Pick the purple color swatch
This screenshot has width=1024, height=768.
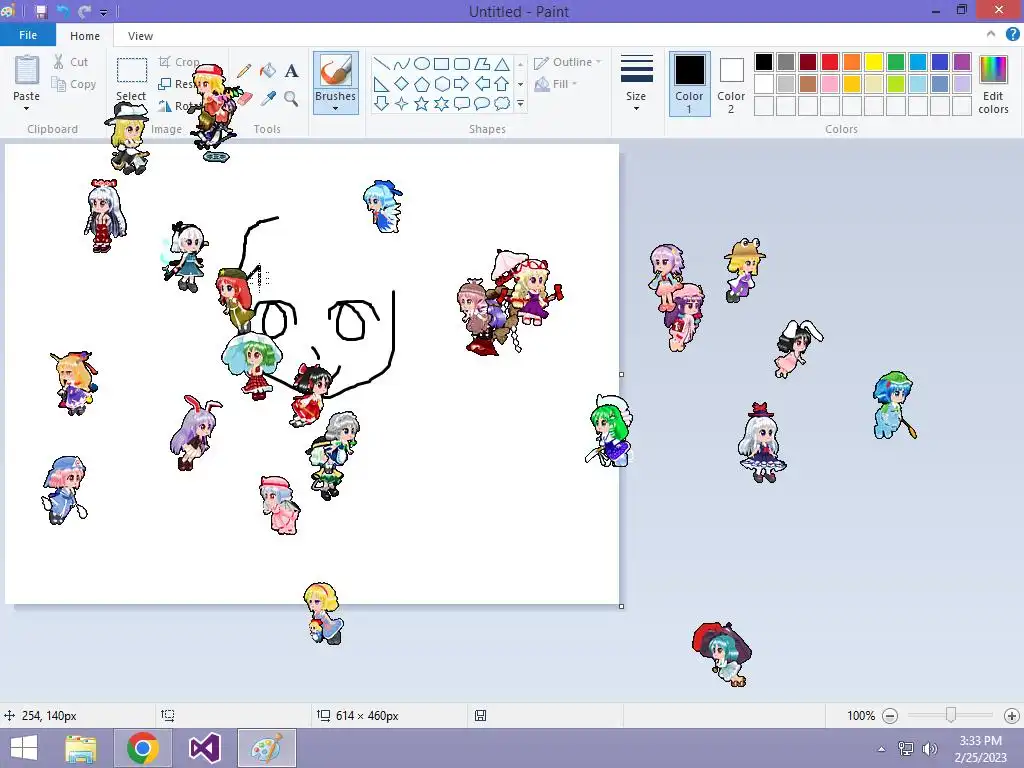click(x=962, y=62)
